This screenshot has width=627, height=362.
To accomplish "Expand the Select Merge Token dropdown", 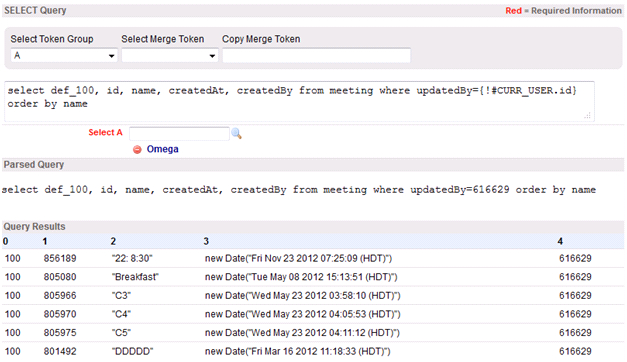I will pyautogui.click(x=170, y=56).
